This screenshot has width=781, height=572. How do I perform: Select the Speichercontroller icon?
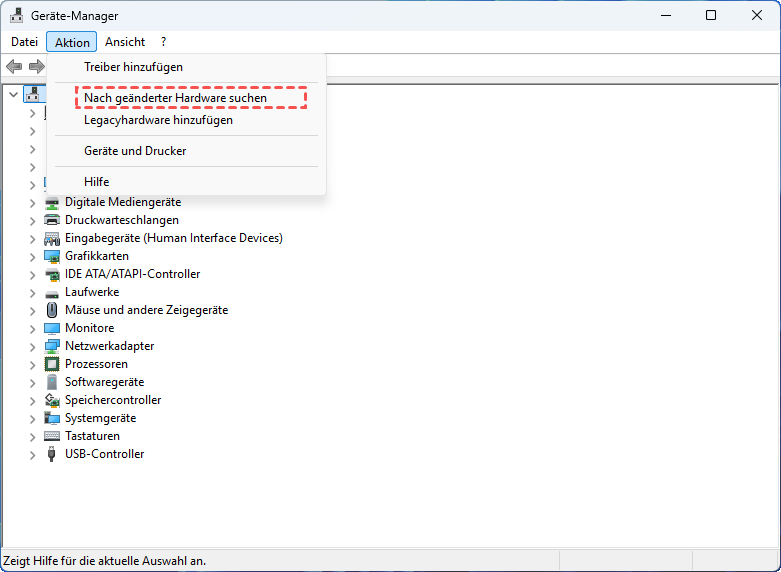[52, 400]
